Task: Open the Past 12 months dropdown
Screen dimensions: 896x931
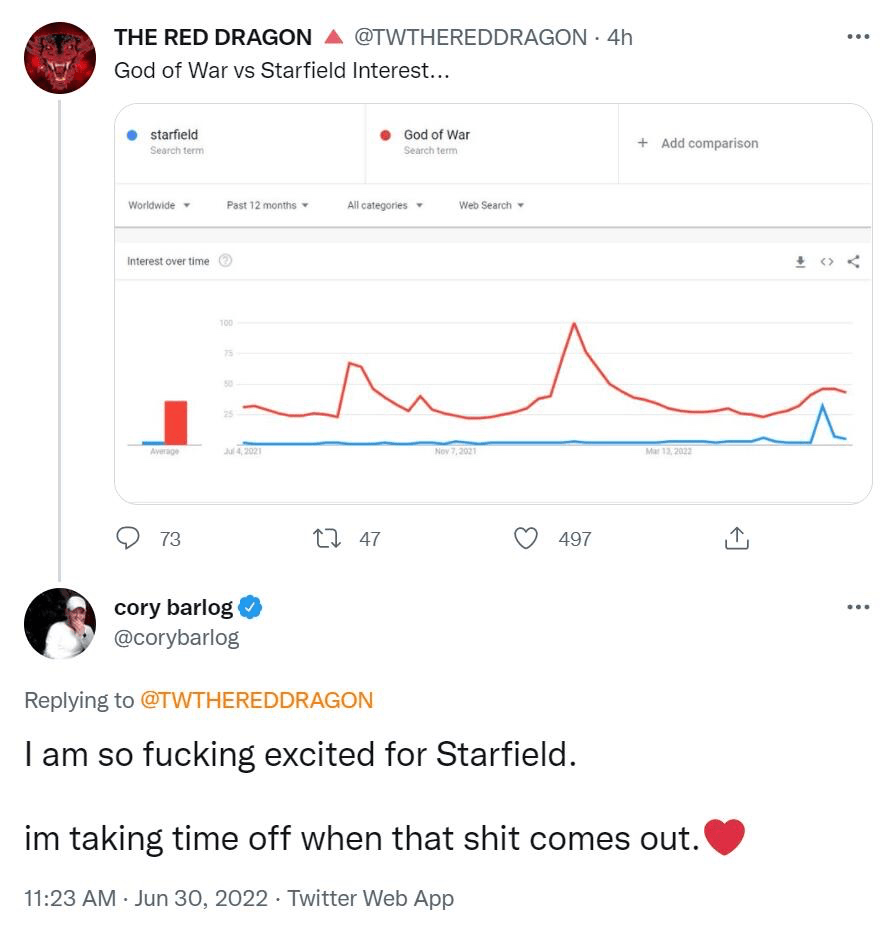Action: tap(267, 205)
